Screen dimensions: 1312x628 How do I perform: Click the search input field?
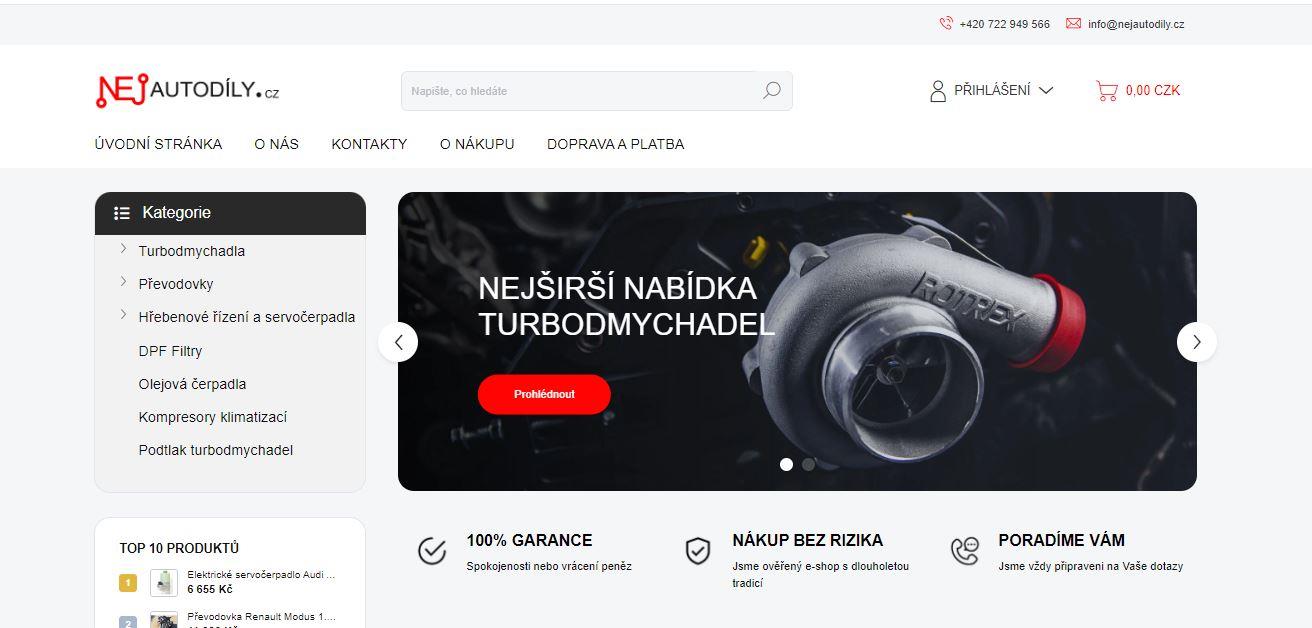[580, 91]
